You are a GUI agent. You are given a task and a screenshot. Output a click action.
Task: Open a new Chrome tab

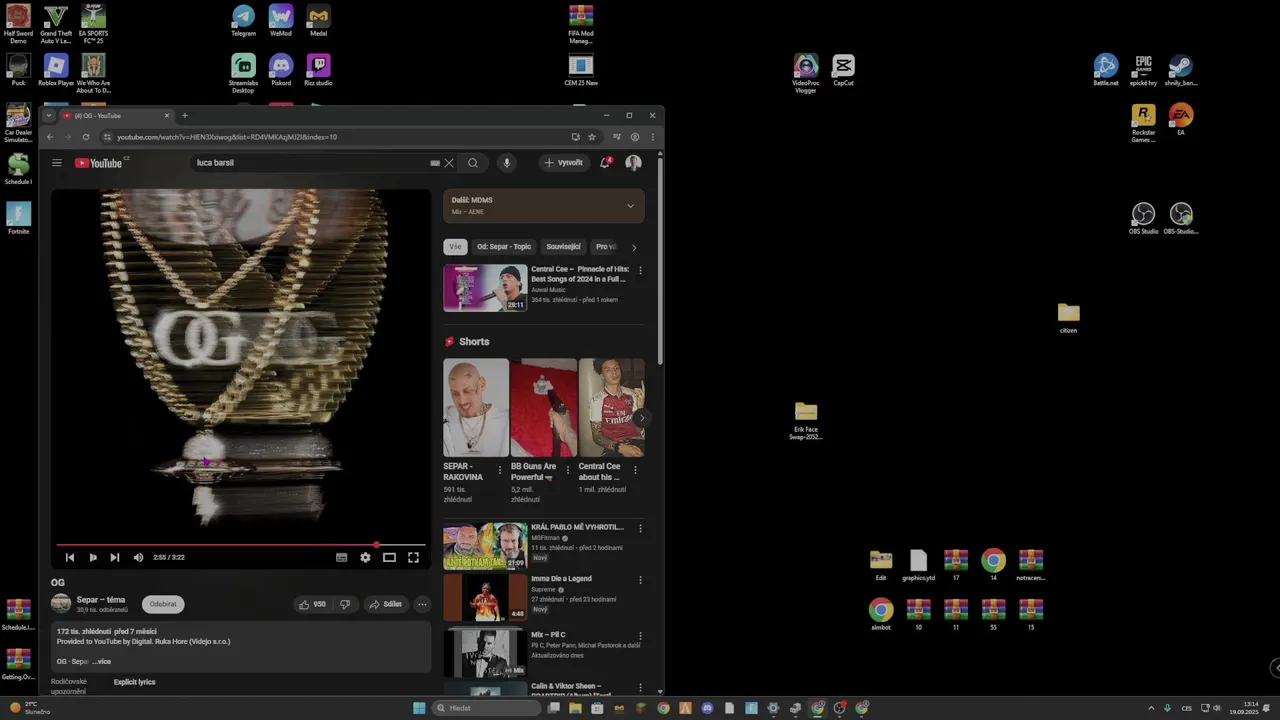[x=184, y=115]
